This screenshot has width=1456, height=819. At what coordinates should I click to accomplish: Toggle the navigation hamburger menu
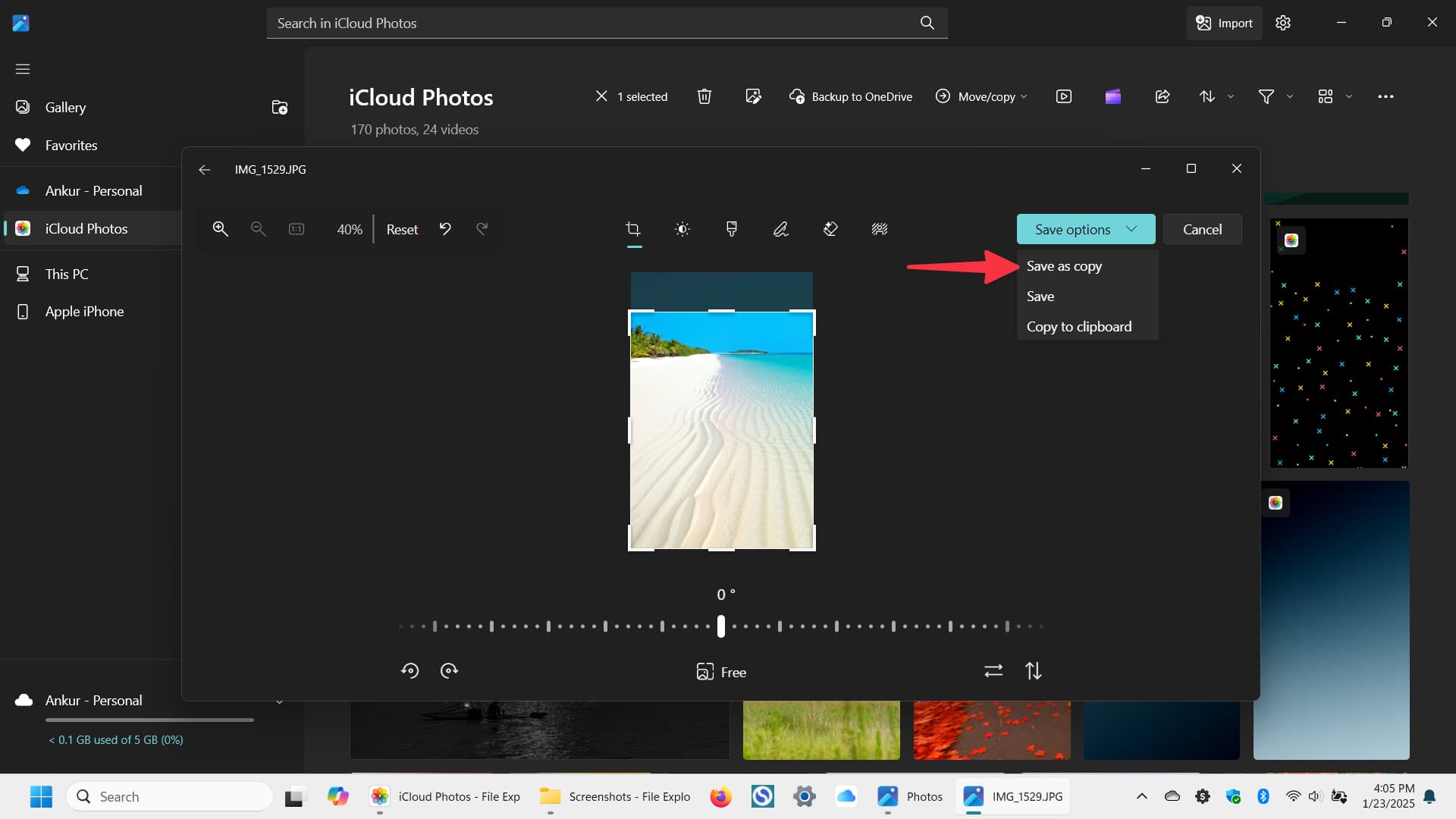(x=23, y=69)
